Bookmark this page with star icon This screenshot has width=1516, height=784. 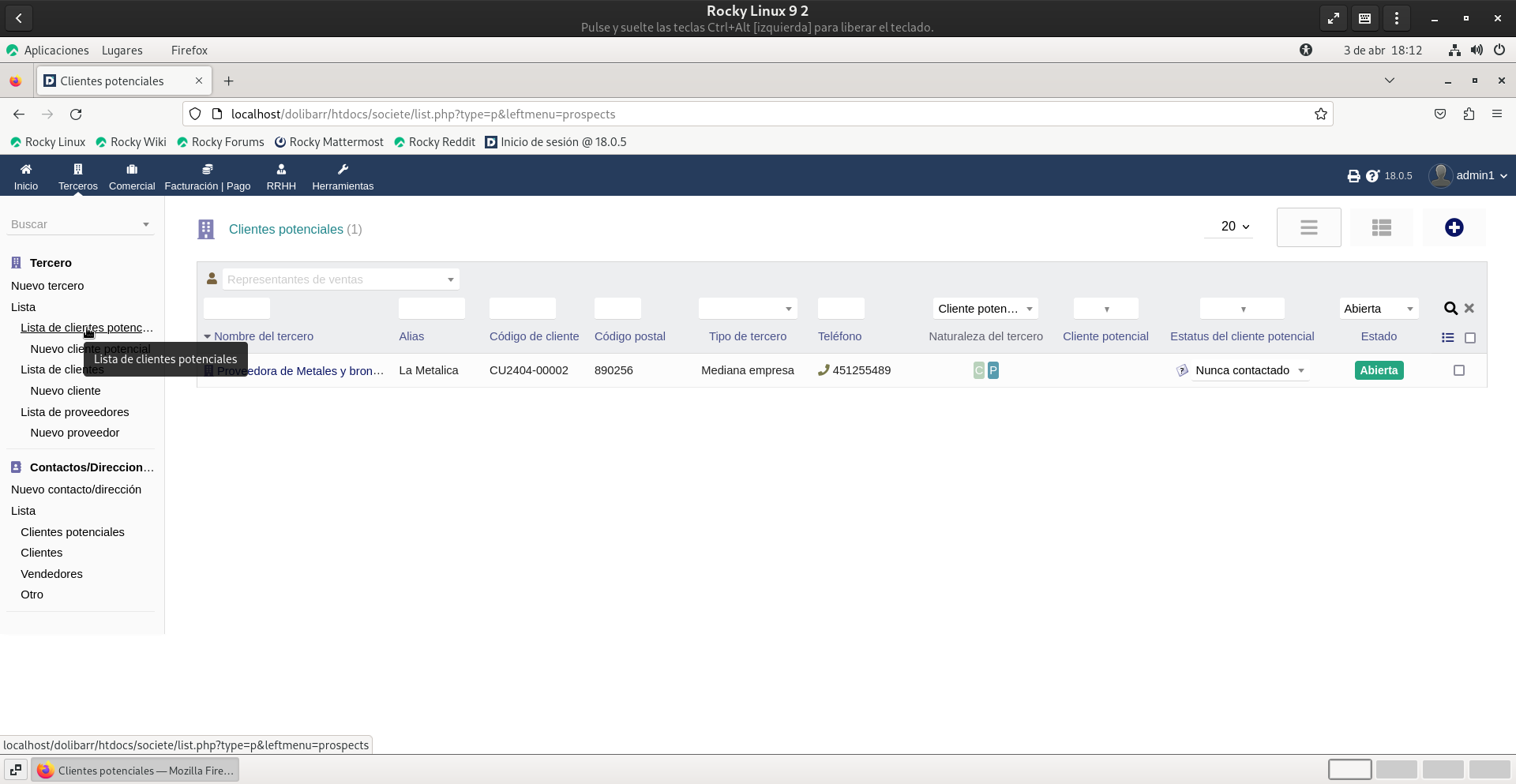1320,114
